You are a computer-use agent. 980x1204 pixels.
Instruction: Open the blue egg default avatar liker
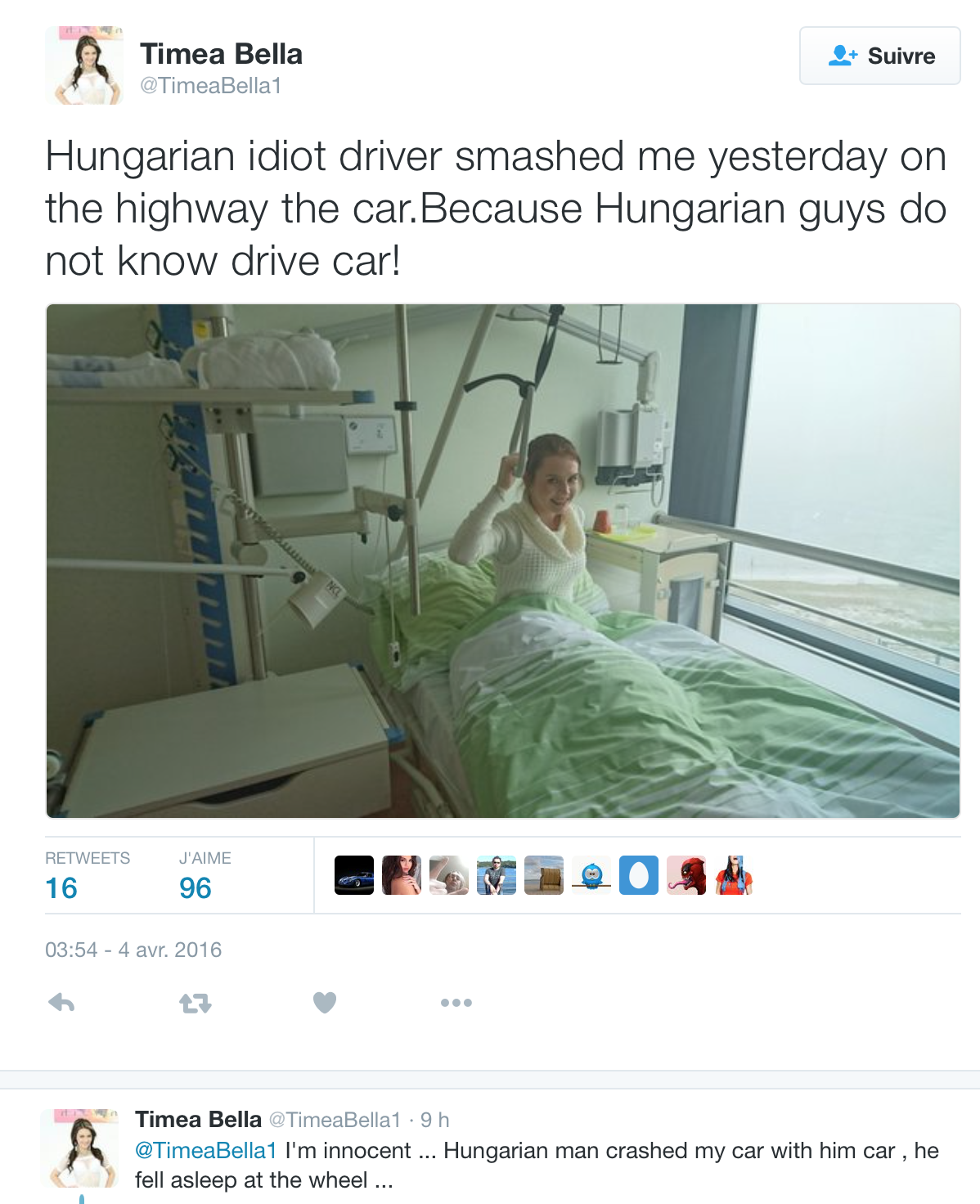[639, 875]
